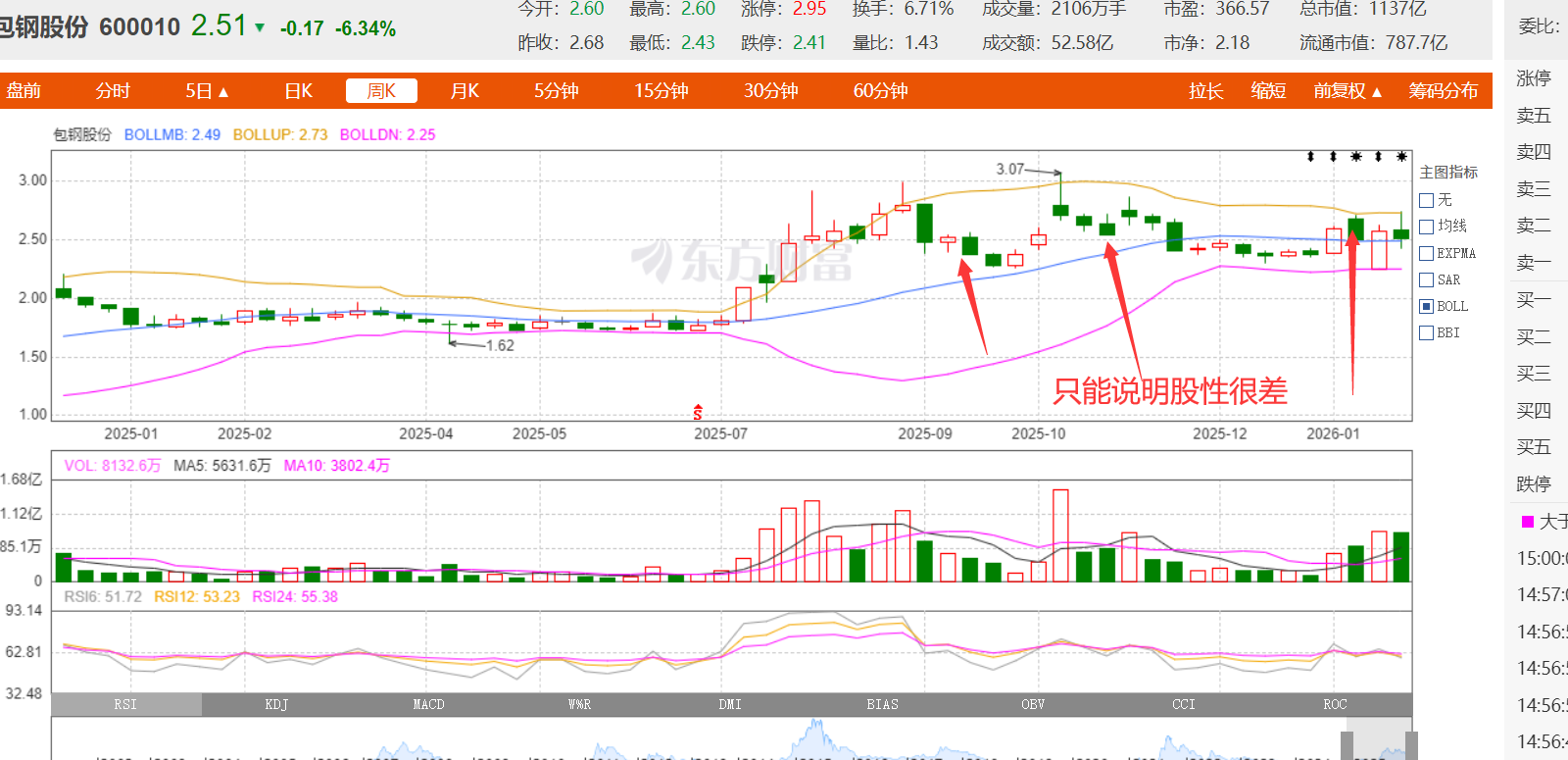Click the rightmost star event marker icon
The width and height of the screenshot is (1568, 760).
[1401, 157]
